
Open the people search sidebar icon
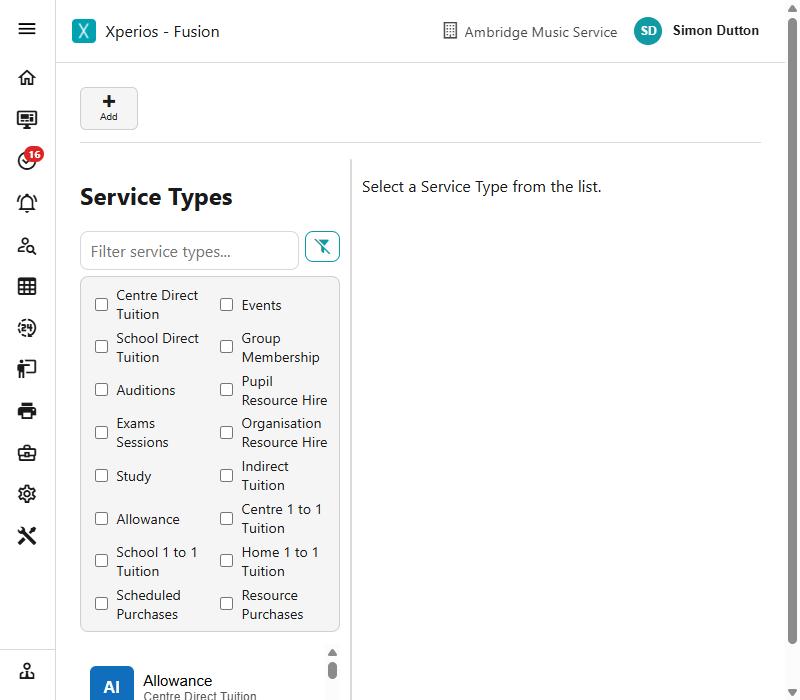tap(27, 245)
